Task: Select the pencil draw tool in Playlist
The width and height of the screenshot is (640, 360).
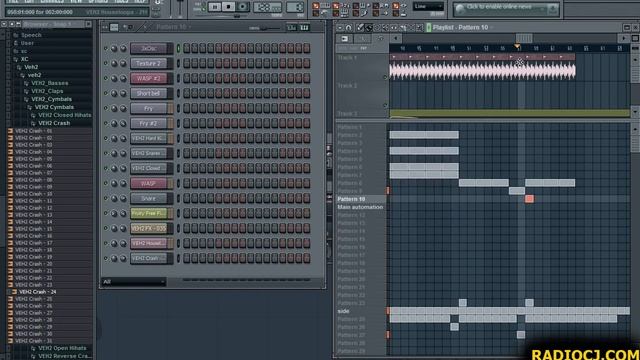Action: click(360, 27)
